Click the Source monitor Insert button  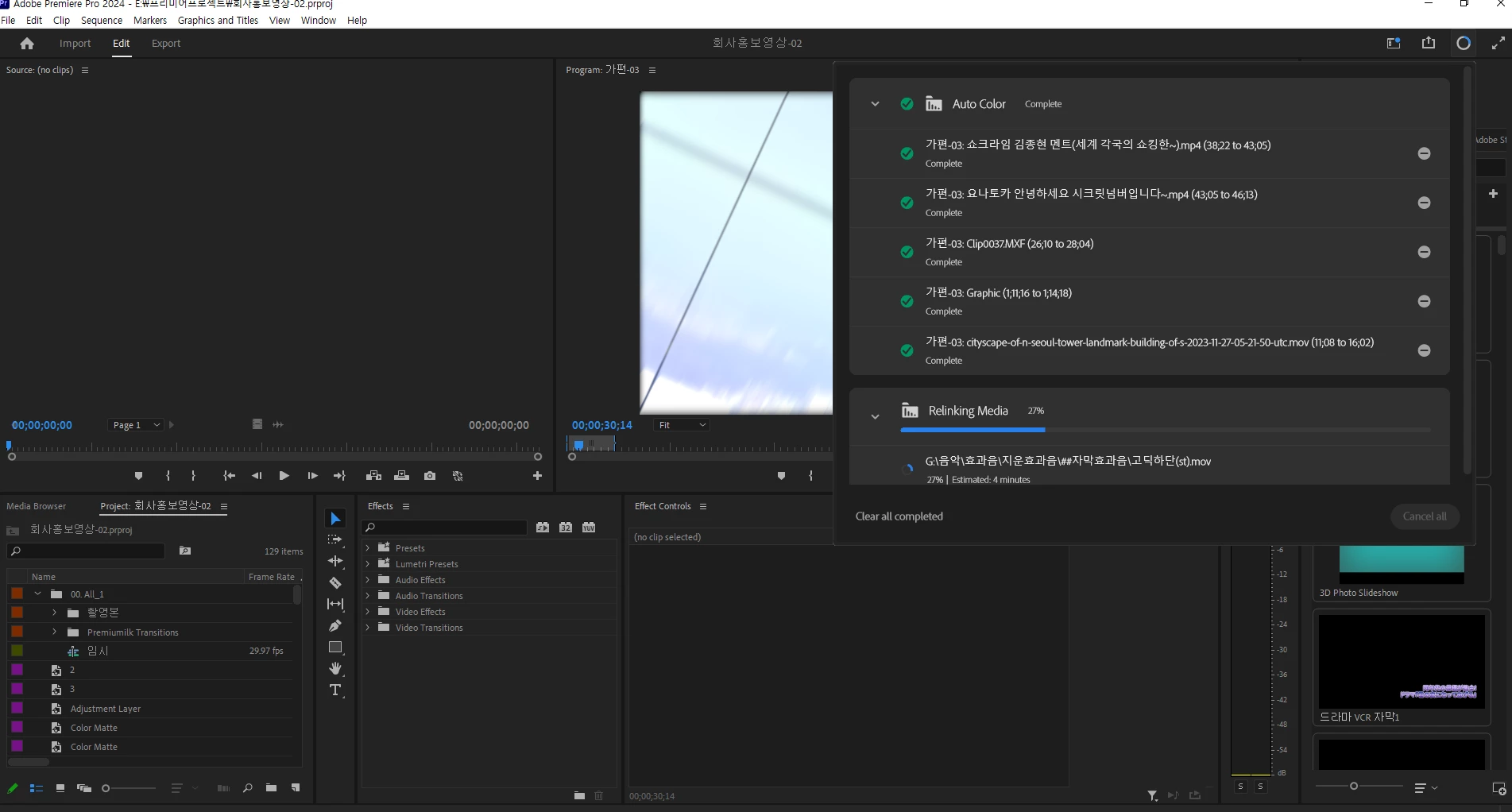pos(373,476)
